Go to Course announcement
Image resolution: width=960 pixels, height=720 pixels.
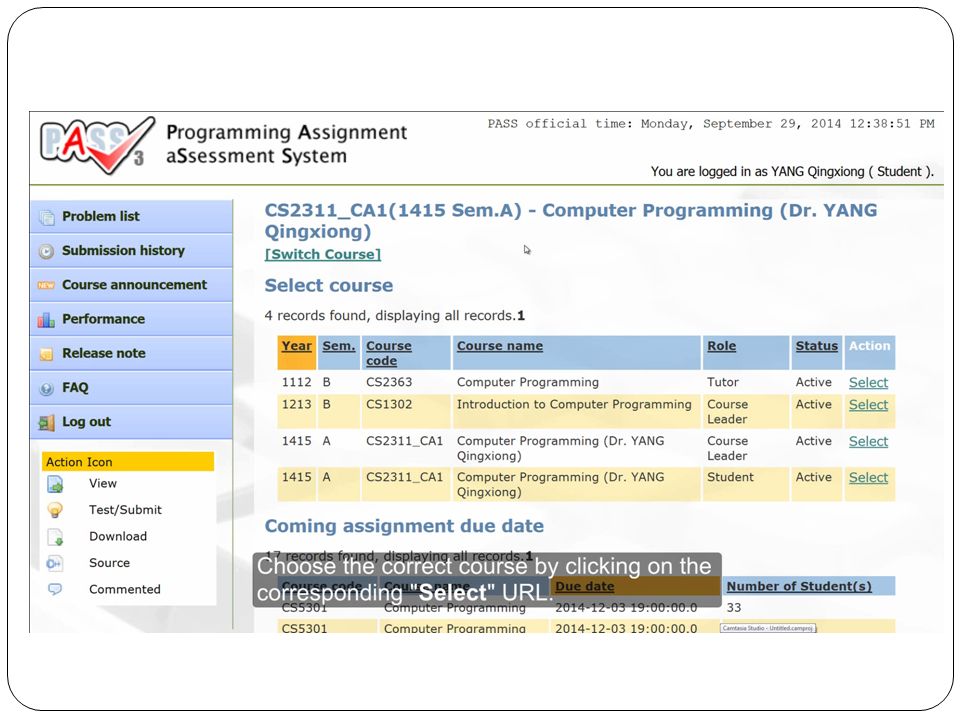pyautogui.click(x=131, y=285)
